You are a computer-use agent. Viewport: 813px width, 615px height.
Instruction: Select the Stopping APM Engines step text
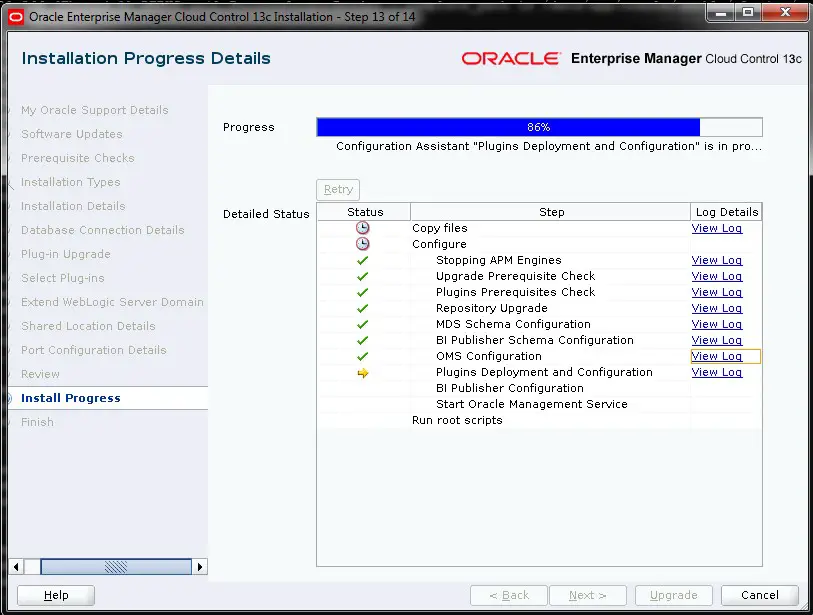499,260
